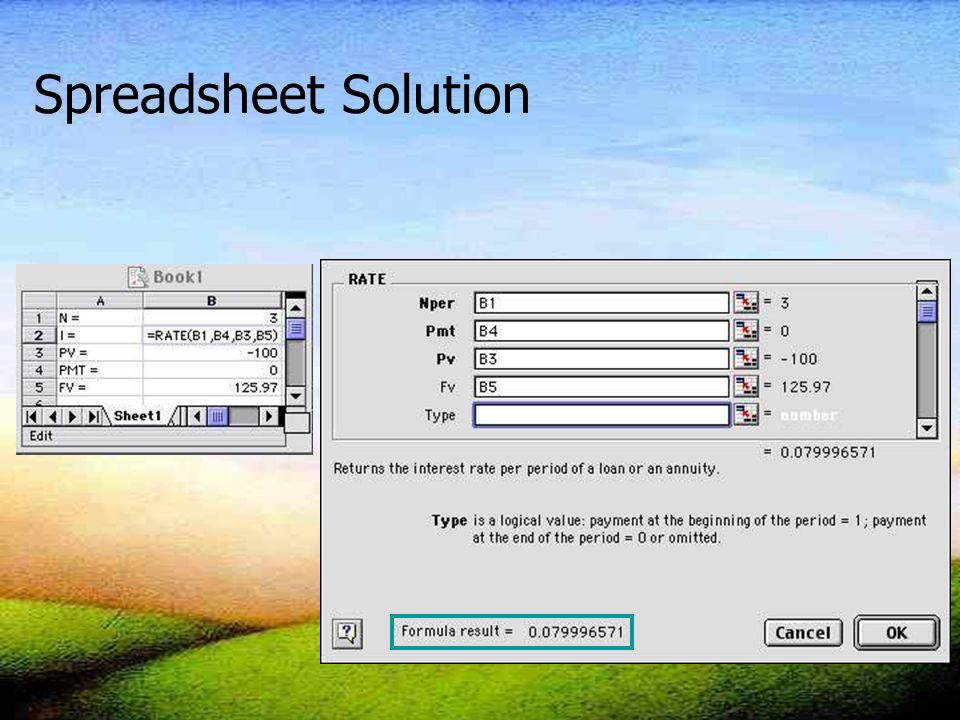Click the RATE dialog scroll up arrow
Viewport: 960px width, 720px height.
click(927, 291)
